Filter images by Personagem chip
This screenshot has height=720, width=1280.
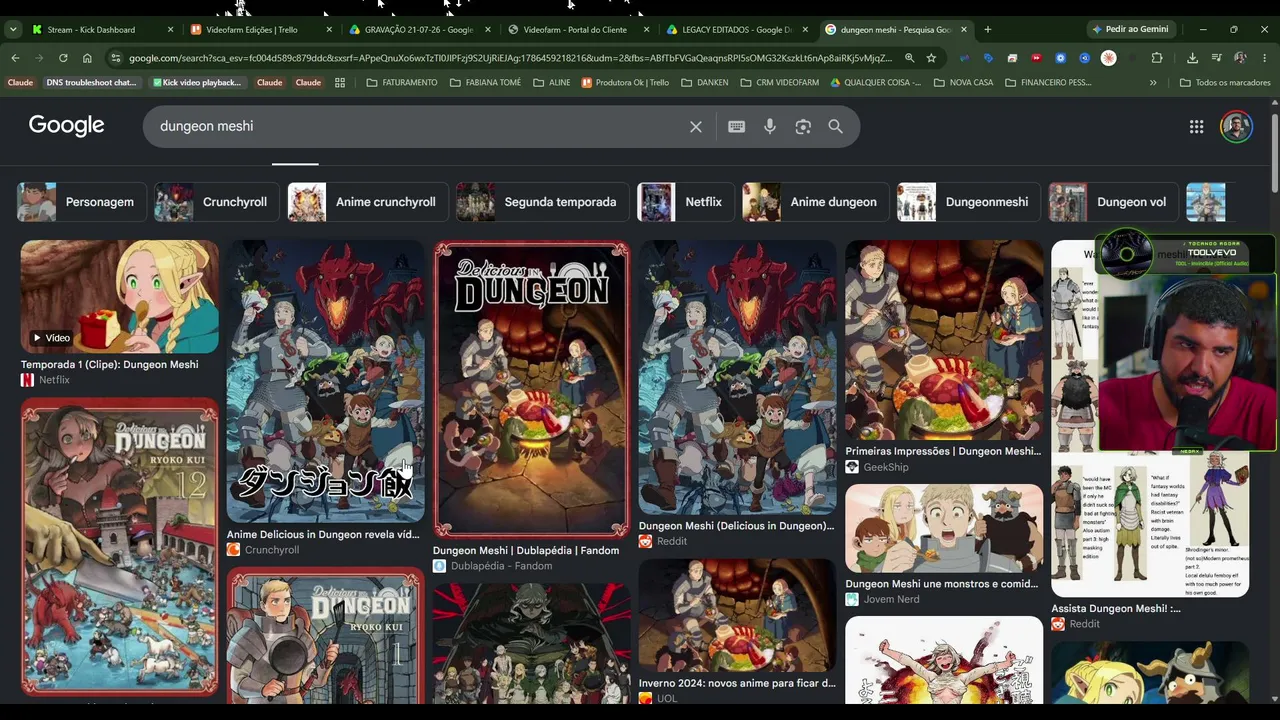pyautogui.click(x=82, y=202)
